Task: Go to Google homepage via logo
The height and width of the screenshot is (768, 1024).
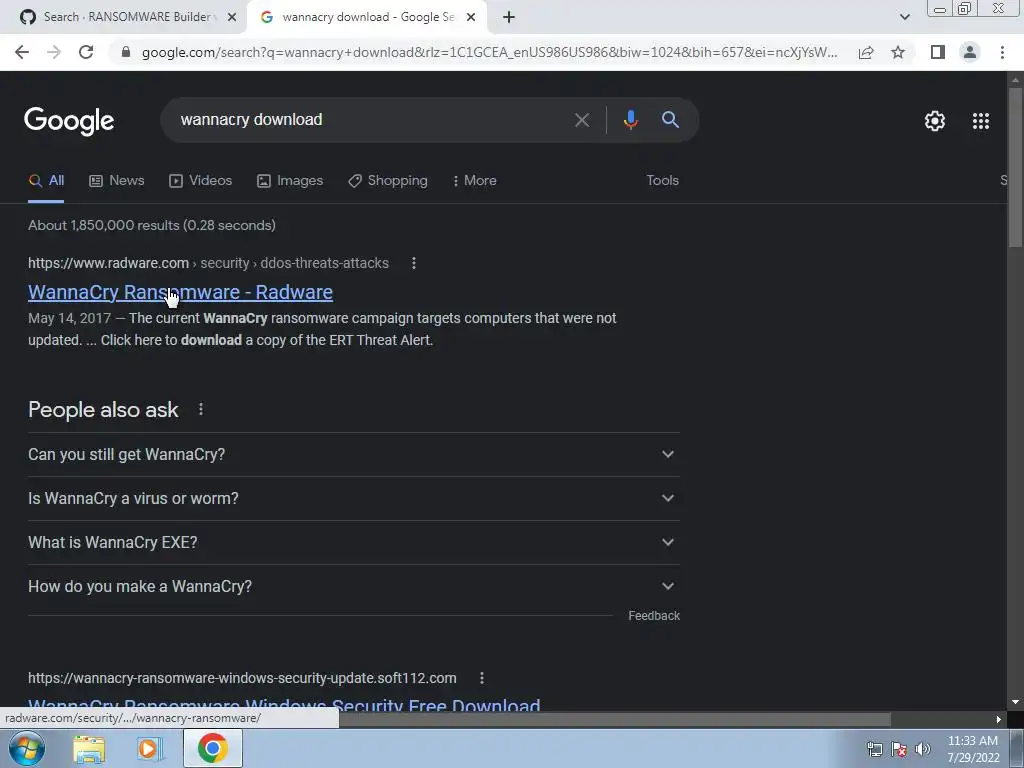Action: tap(69, 121)
